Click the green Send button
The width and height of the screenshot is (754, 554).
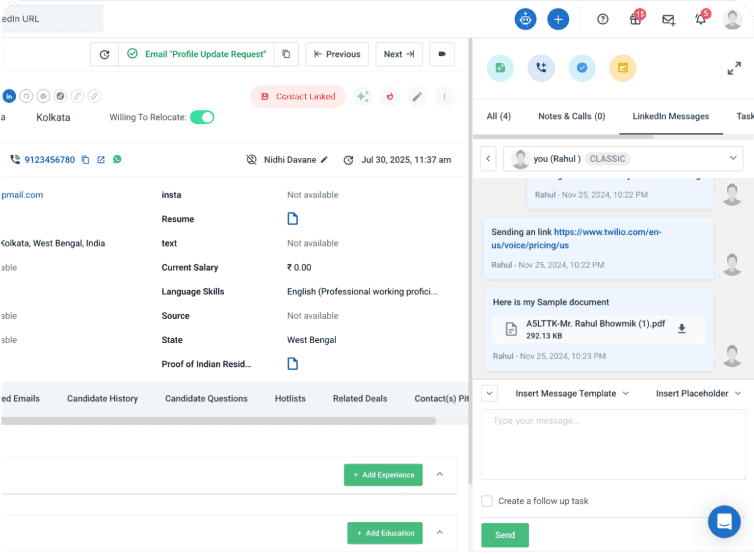(505, 535)
